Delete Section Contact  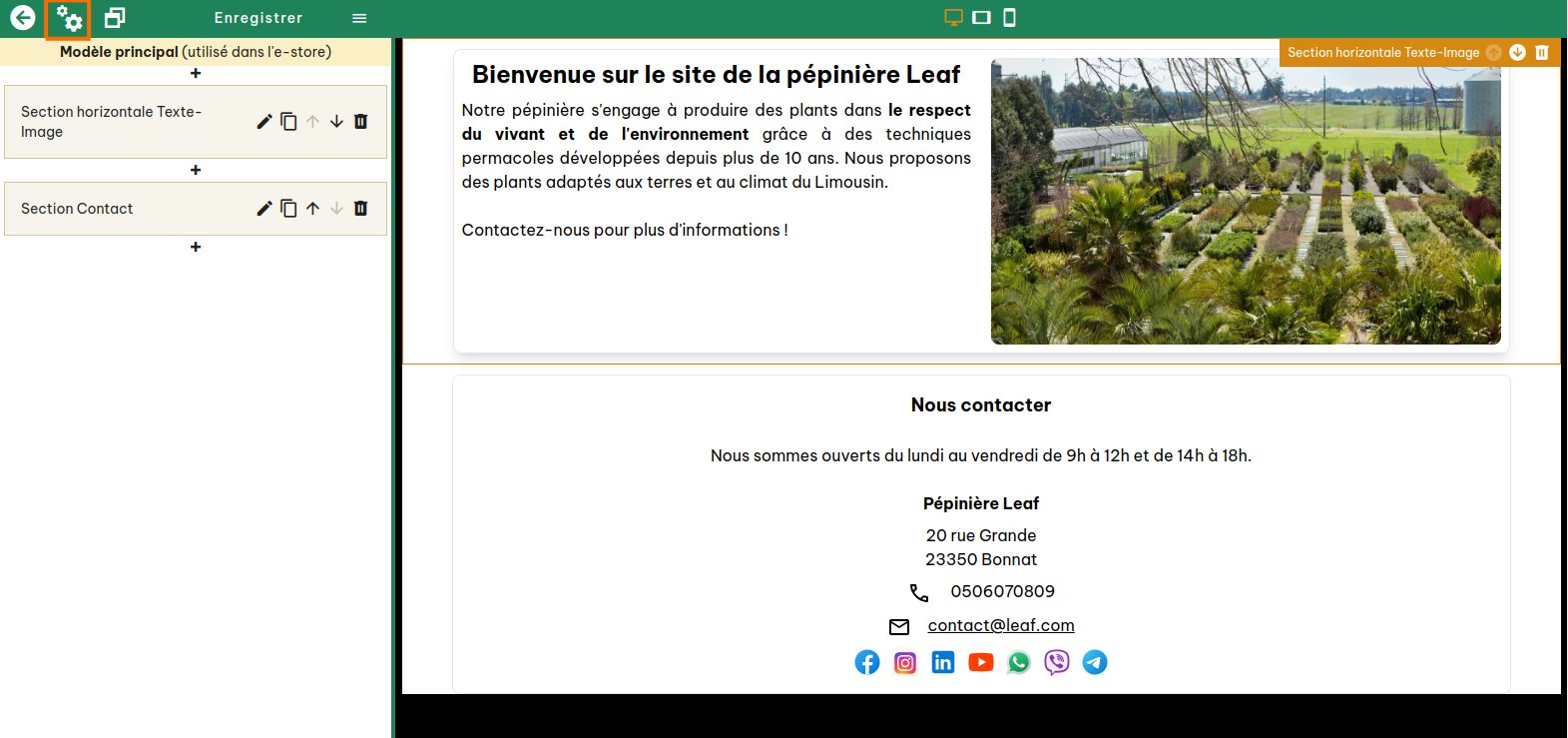(361, 209)
